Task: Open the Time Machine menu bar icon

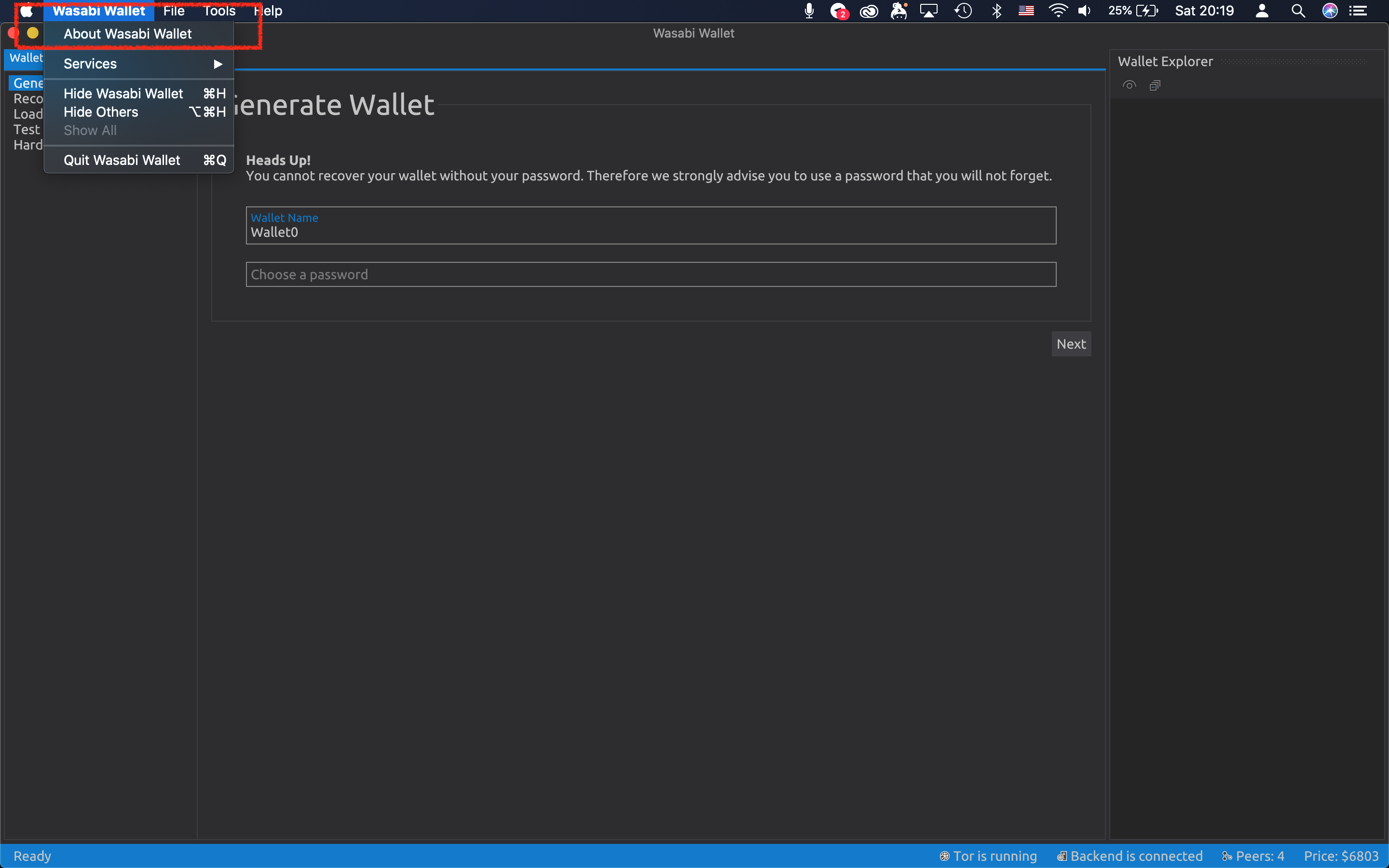Action: 963,11
